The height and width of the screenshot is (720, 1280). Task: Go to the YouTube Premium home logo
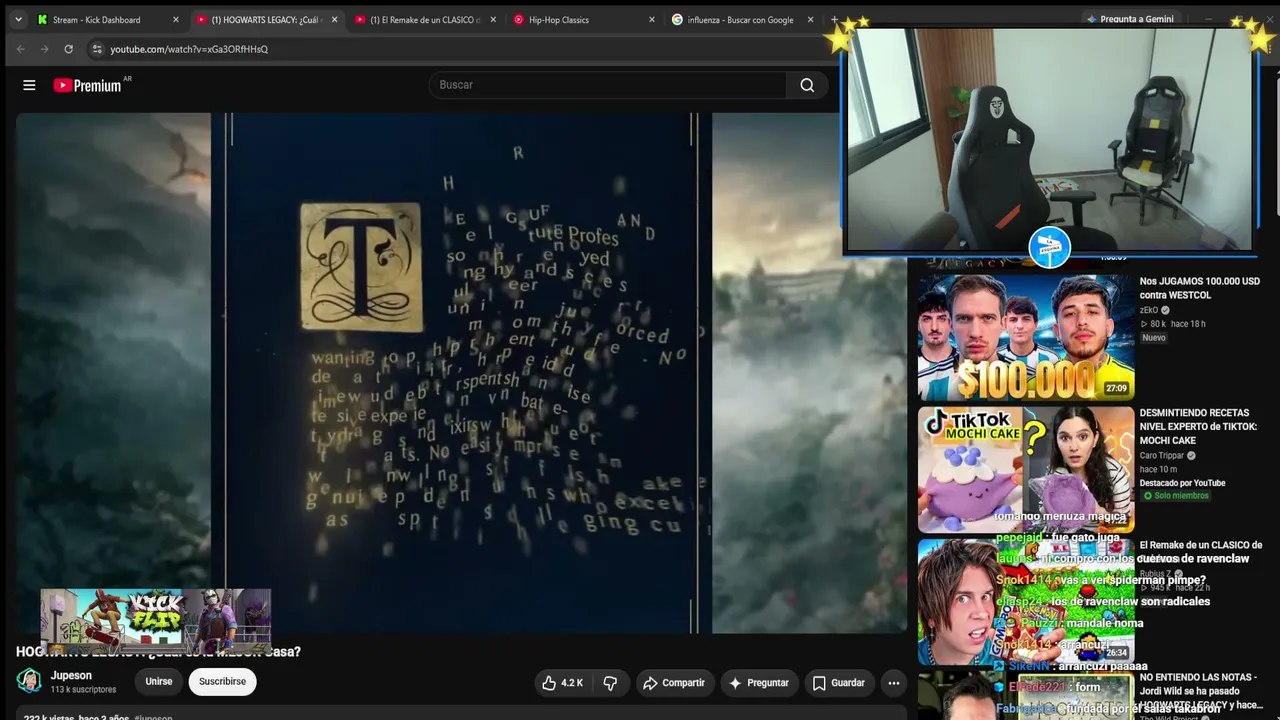88,85
